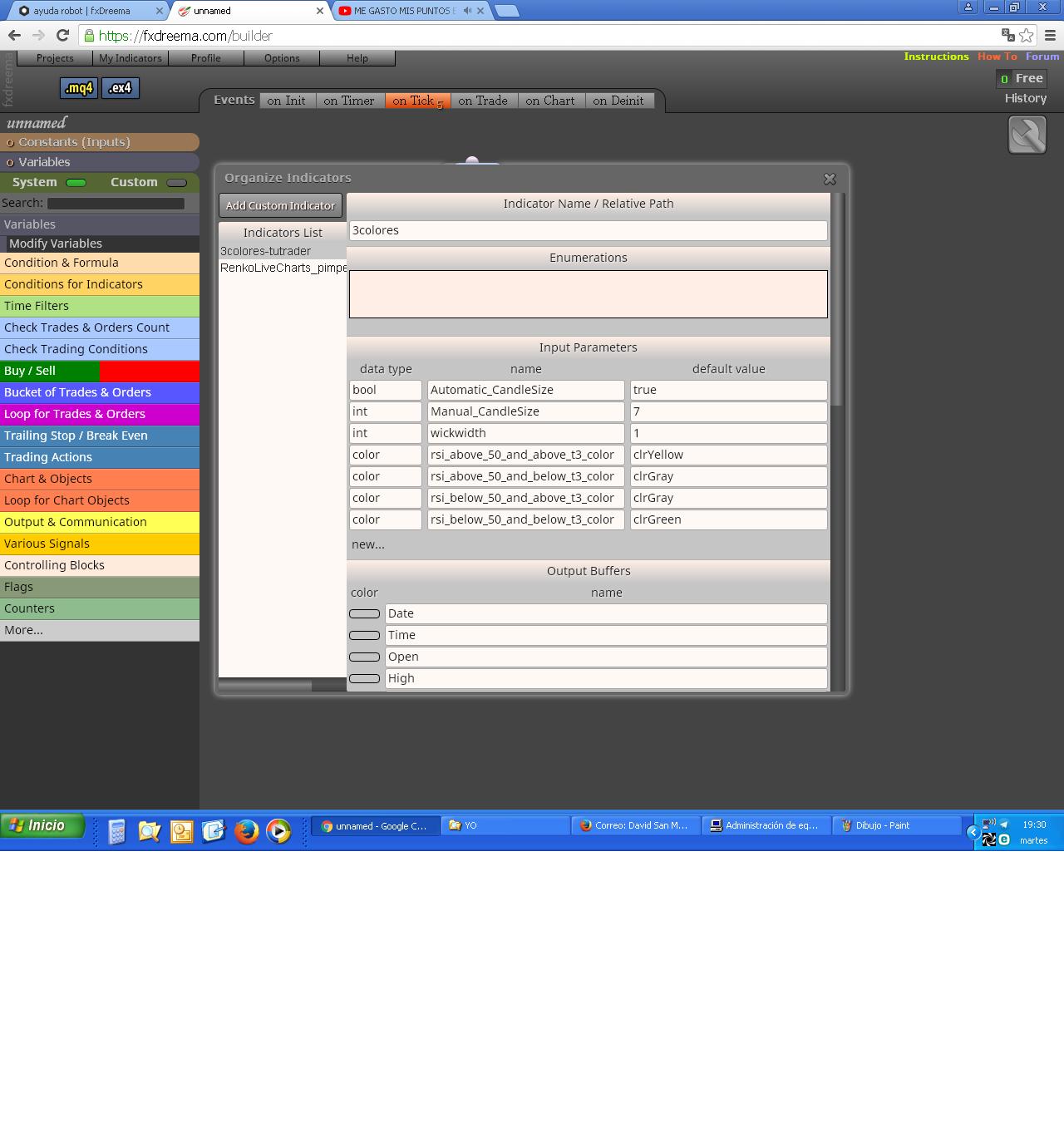Open the wrench settings tool icon
Image resolution: width=1064 pixels, height=1142 pixels.
(1027, 135)
